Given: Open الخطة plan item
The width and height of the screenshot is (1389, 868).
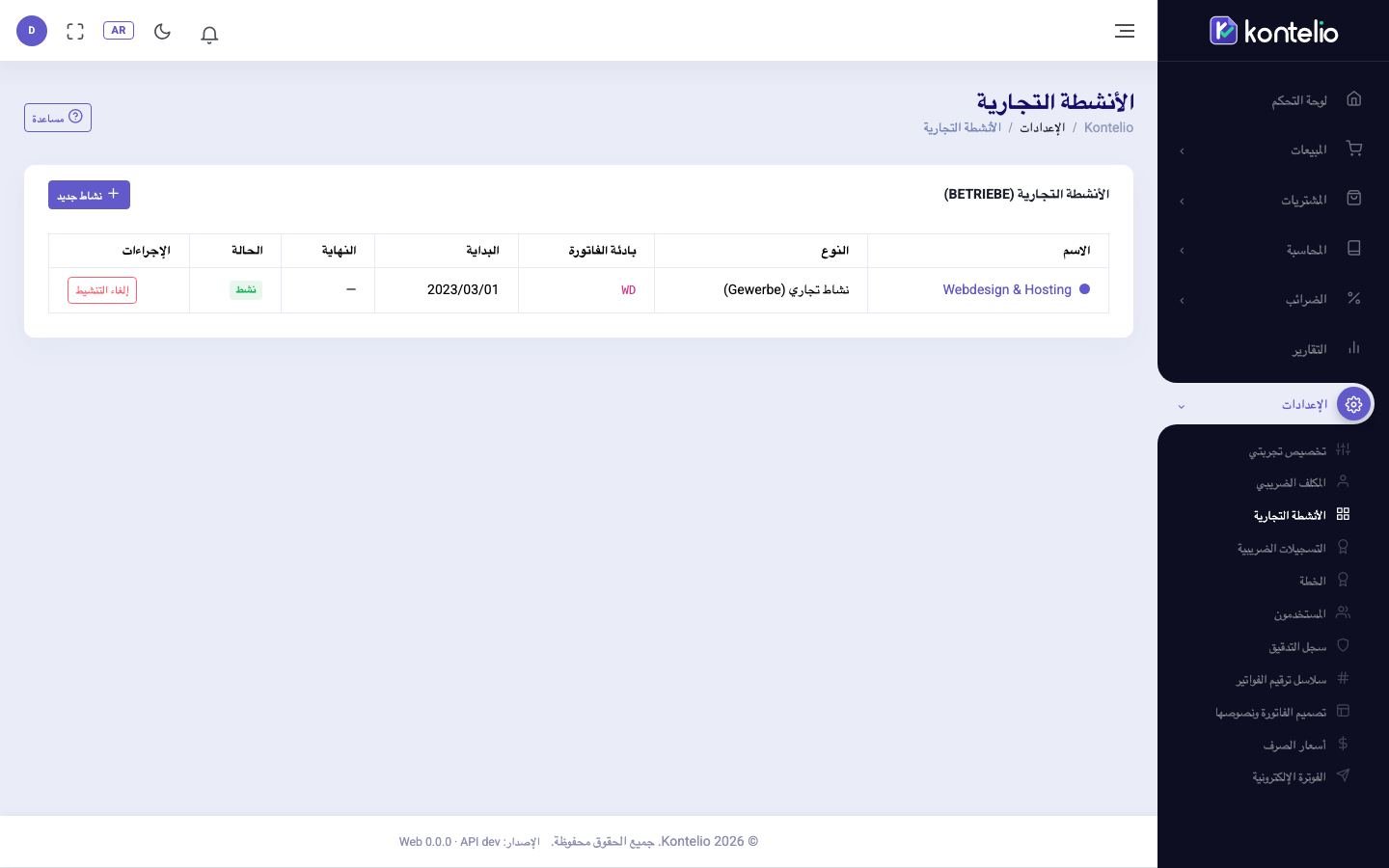Looking at the screenshot, I should click(x=1324, y=581).
